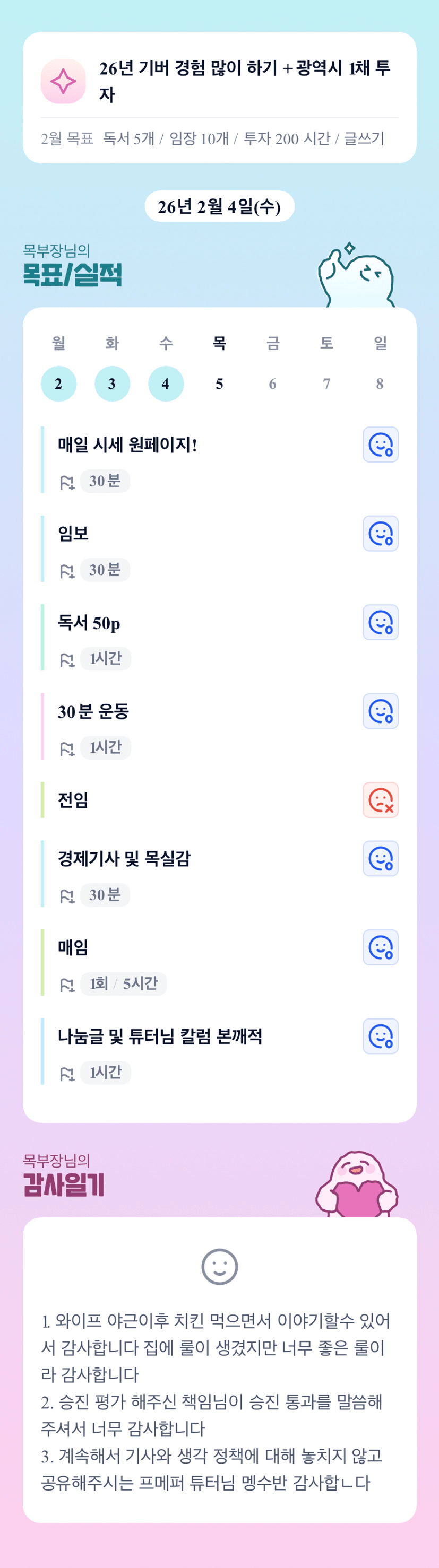Click smiley status icon for 30분 운동
439x1568 pixels.
[x=381, y=711]
